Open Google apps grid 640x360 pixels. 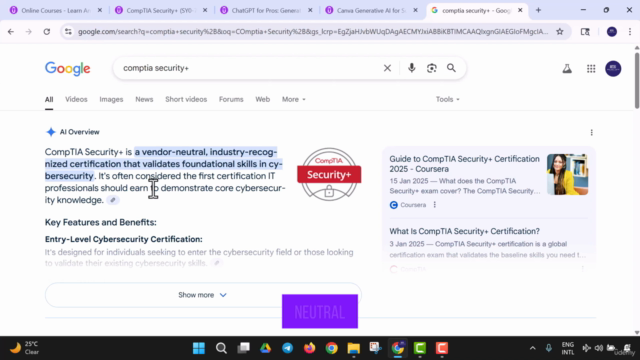coord(591,69)
